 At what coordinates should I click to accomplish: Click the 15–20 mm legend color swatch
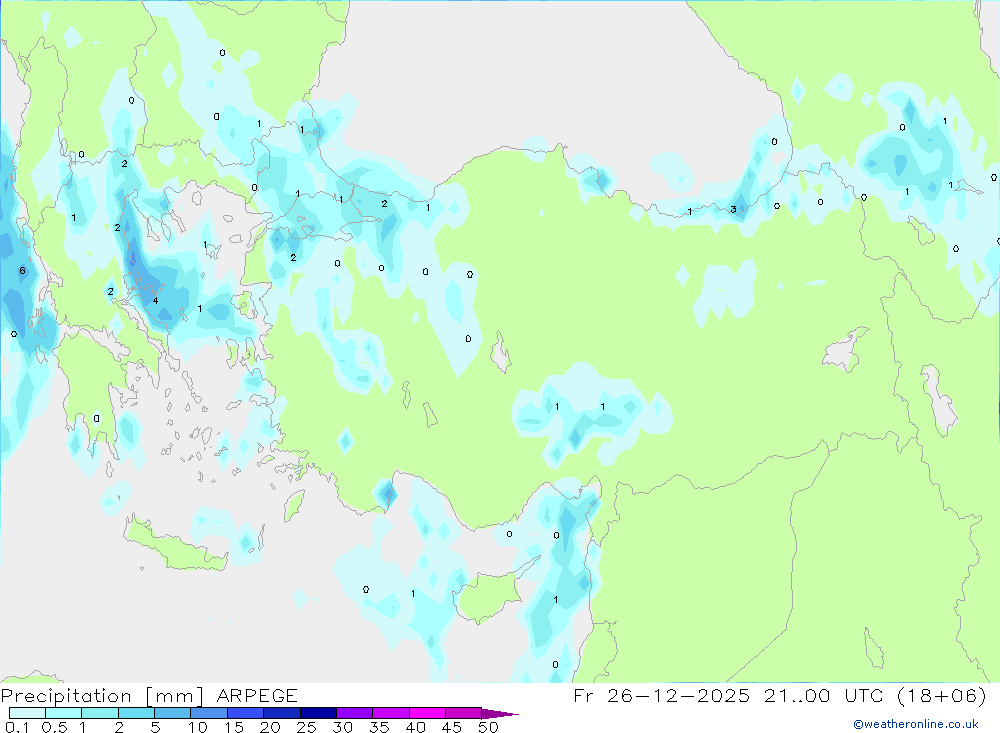pos(245,713)
